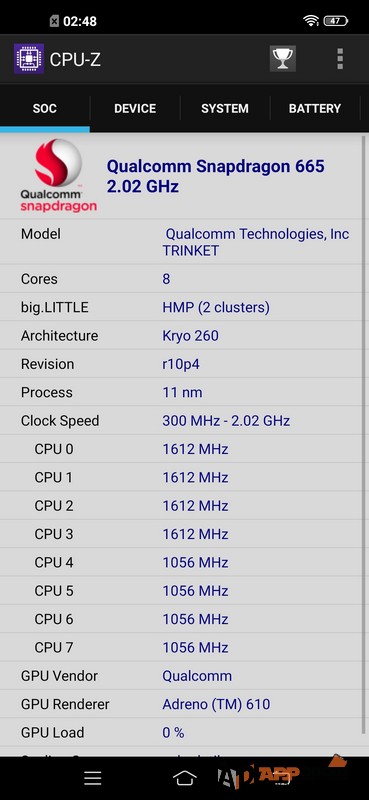Tap the battery level indicator

point(336,21)
